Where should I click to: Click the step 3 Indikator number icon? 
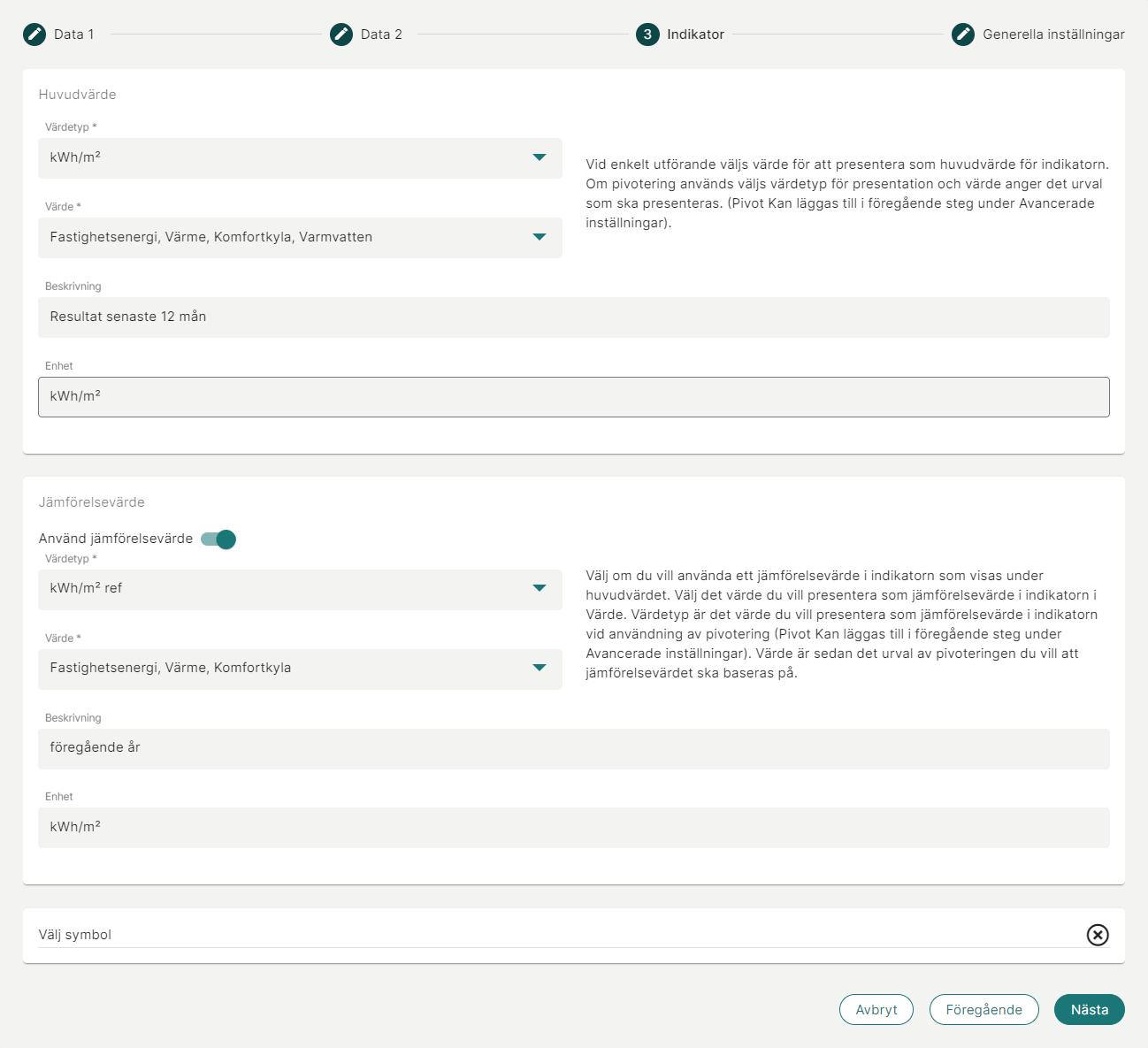pyautogui.click(x=647, y=34)
